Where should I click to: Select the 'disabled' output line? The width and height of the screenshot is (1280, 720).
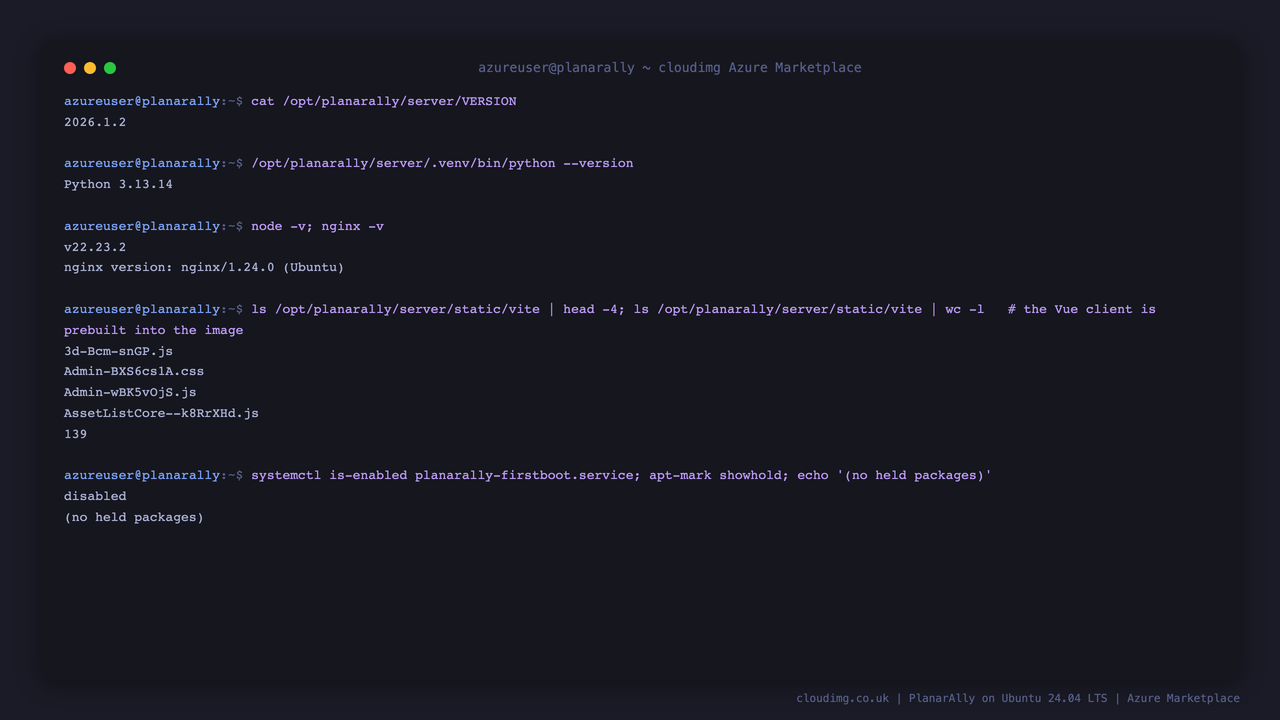(95, 496)
